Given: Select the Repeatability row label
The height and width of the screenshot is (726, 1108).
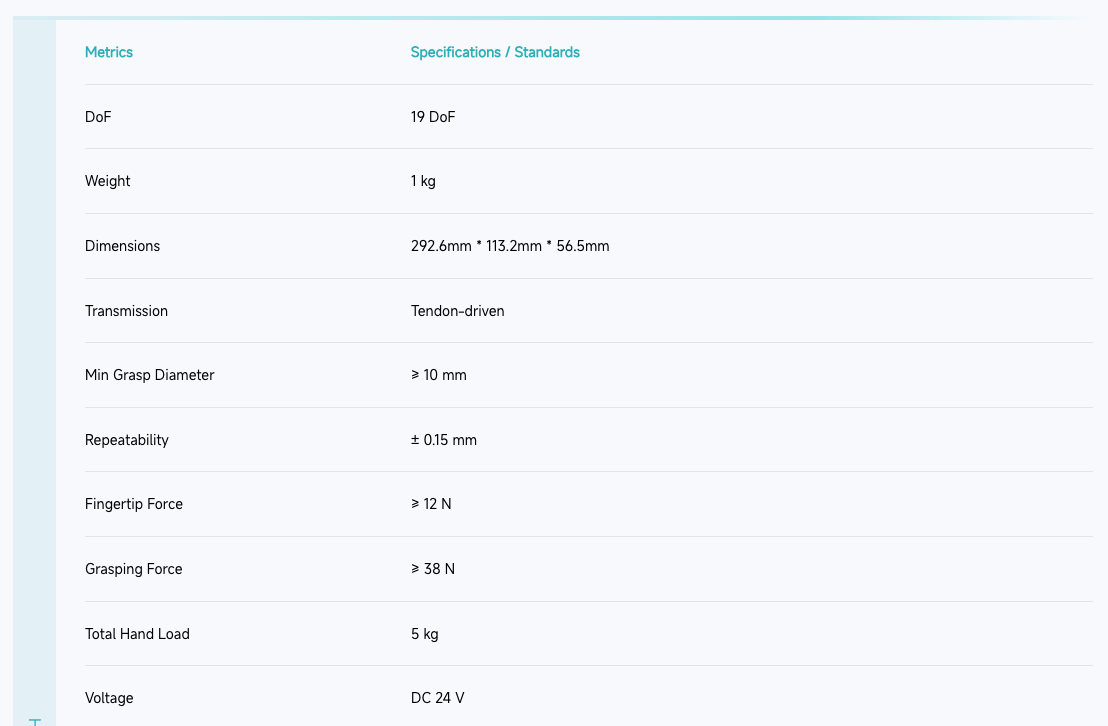Looking at the screenshot, I should click(127, 440).
